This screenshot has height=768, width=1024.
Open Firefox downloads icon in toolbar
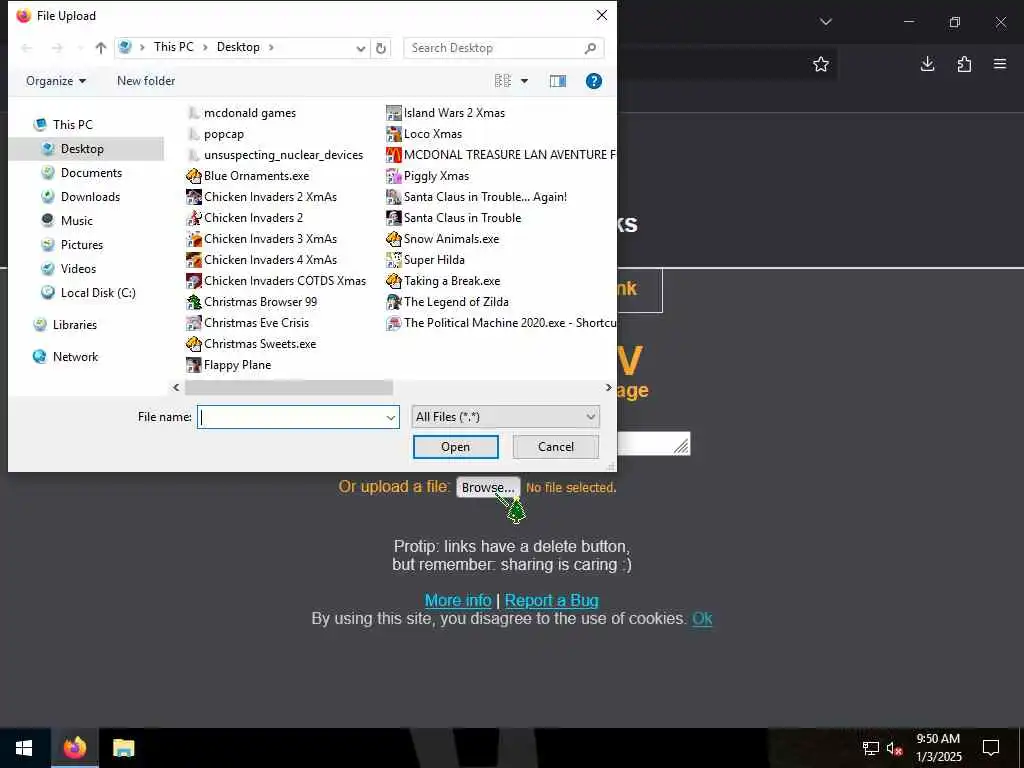click(x=927, y=64)
